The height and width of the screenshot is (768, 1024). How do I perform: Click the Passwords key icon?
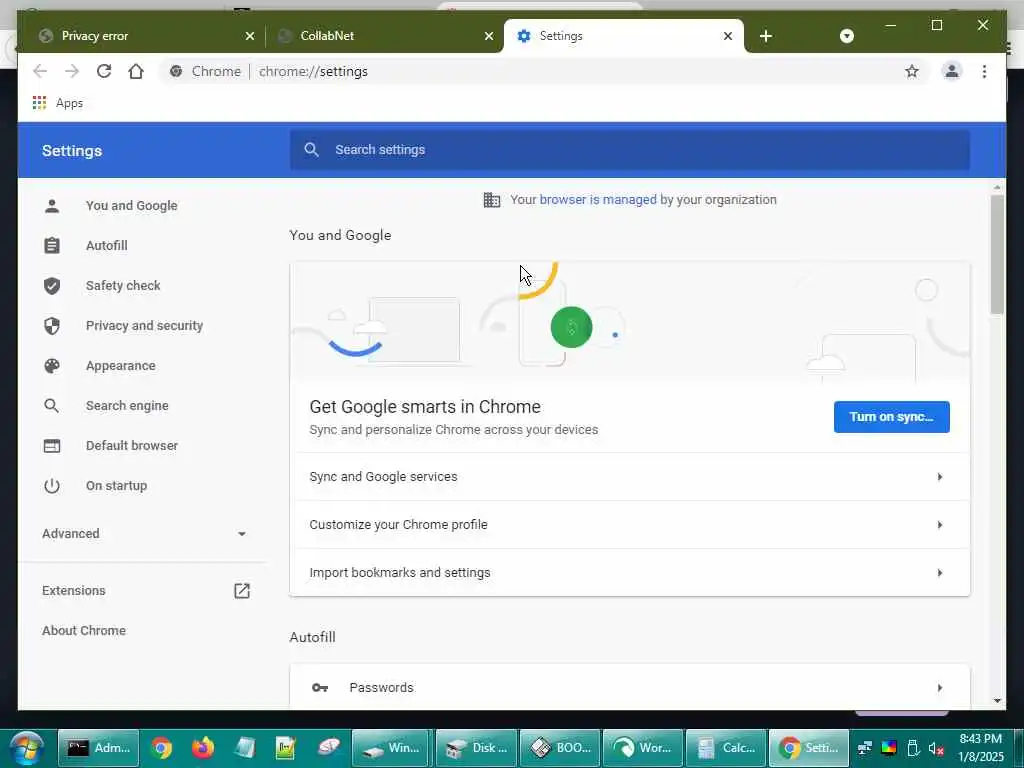[x=319, y=687]
